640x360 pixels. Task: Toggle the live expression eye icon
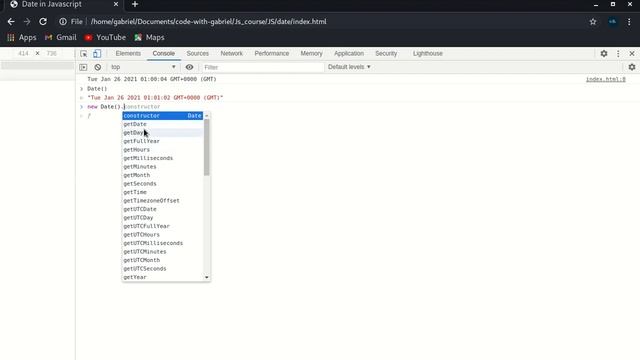pyautogui.click(x=189, y=67)
